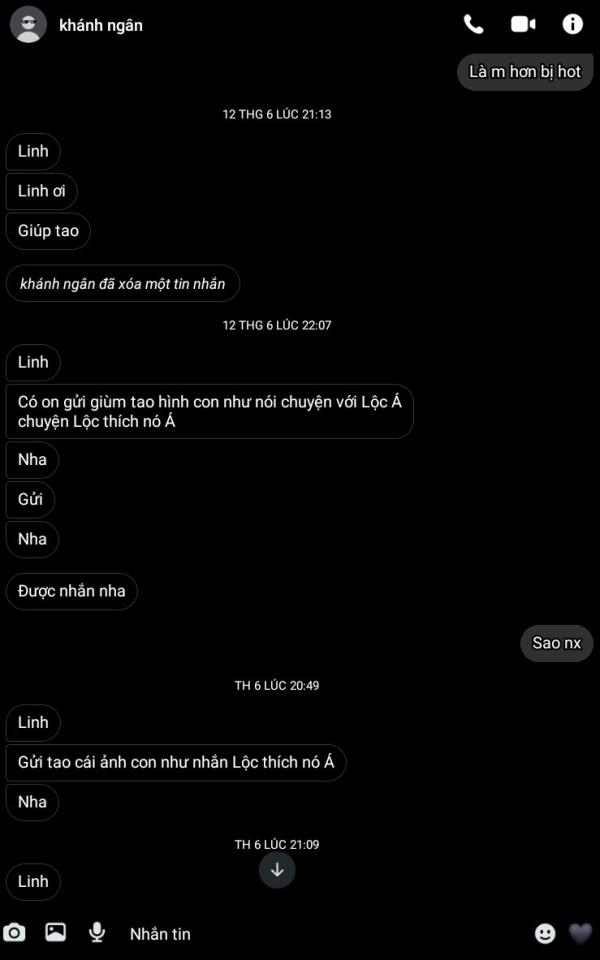Select the 'Linh ơi' message bubble

tap(42, 191)
